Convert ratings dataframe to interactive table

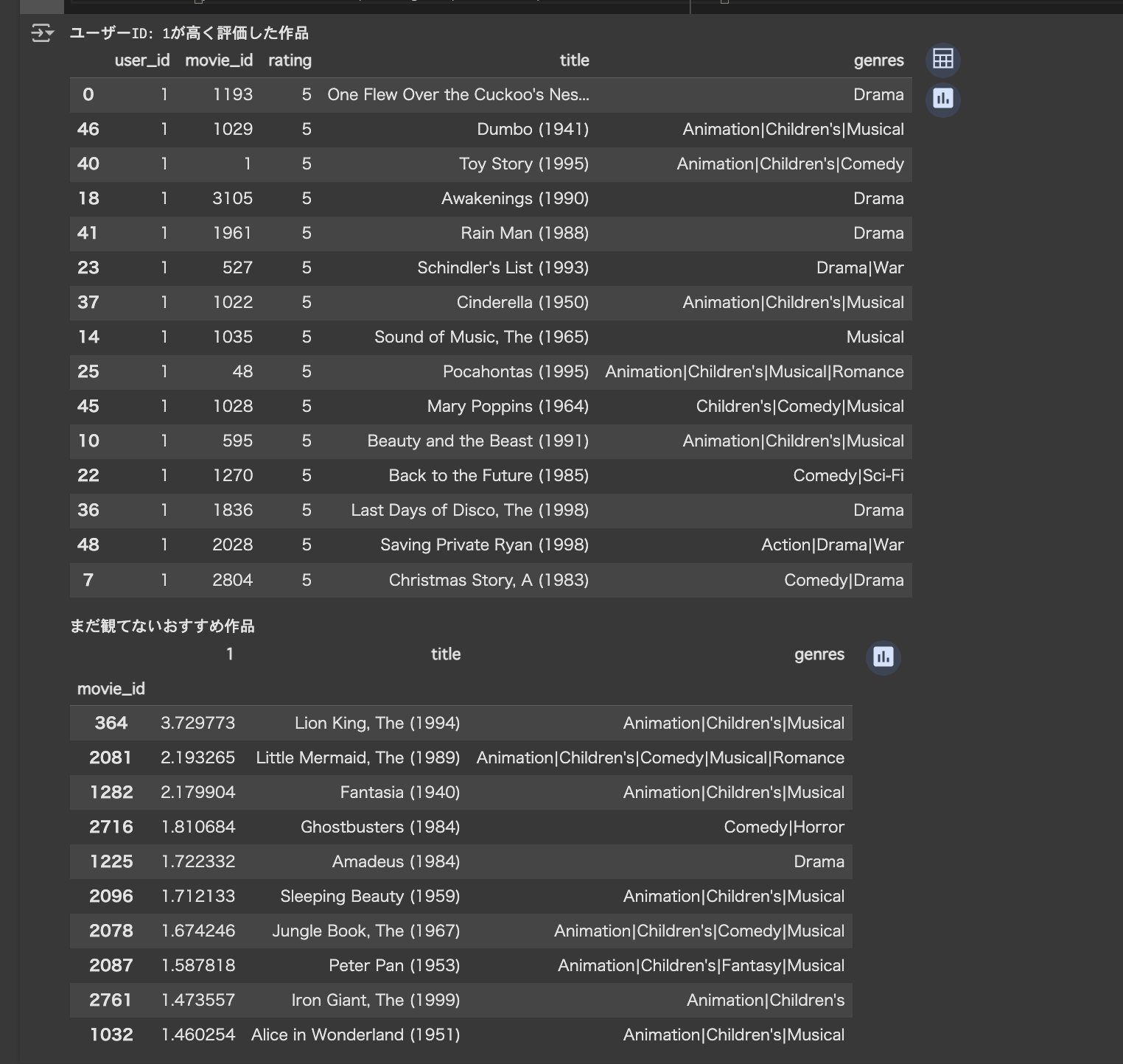click(x=942, y=59)
